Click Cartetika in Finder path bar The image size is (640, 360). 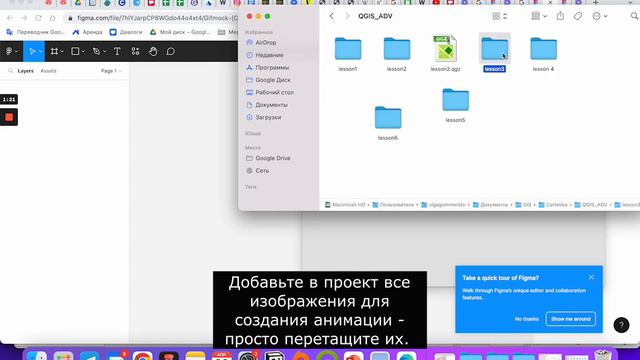click(553, 205)
